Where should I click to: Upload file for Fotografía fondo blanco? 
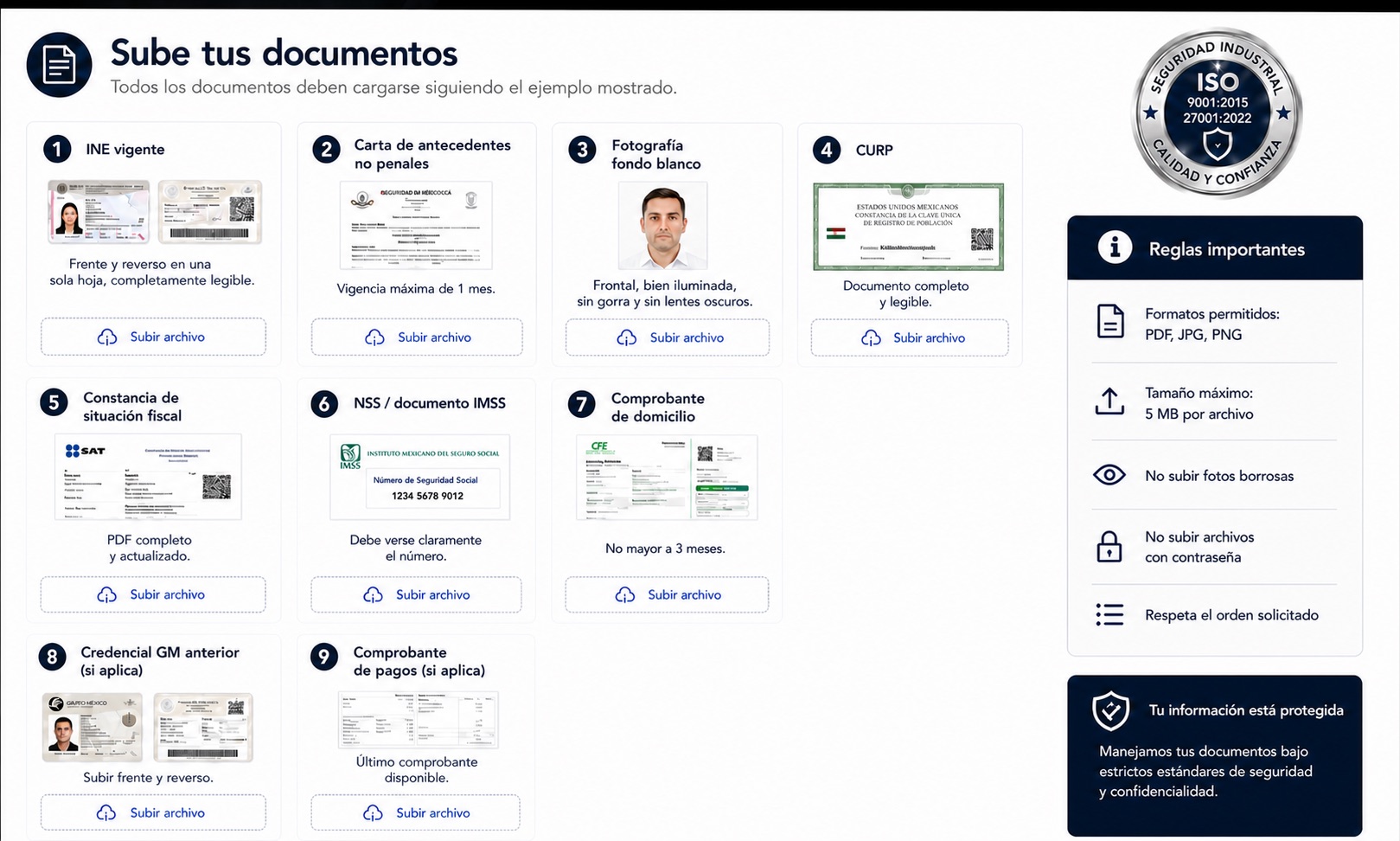coord(668,337)
